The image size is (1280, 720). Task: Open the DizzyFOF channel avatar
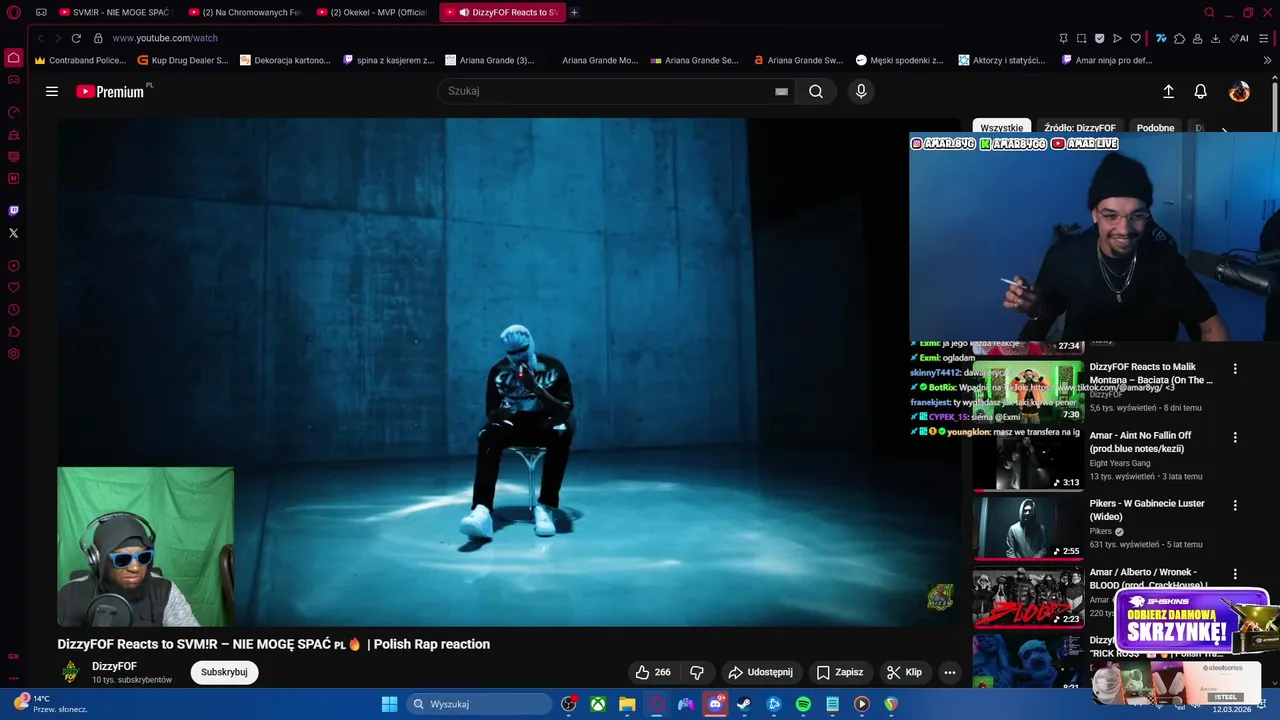click(70, 672)
